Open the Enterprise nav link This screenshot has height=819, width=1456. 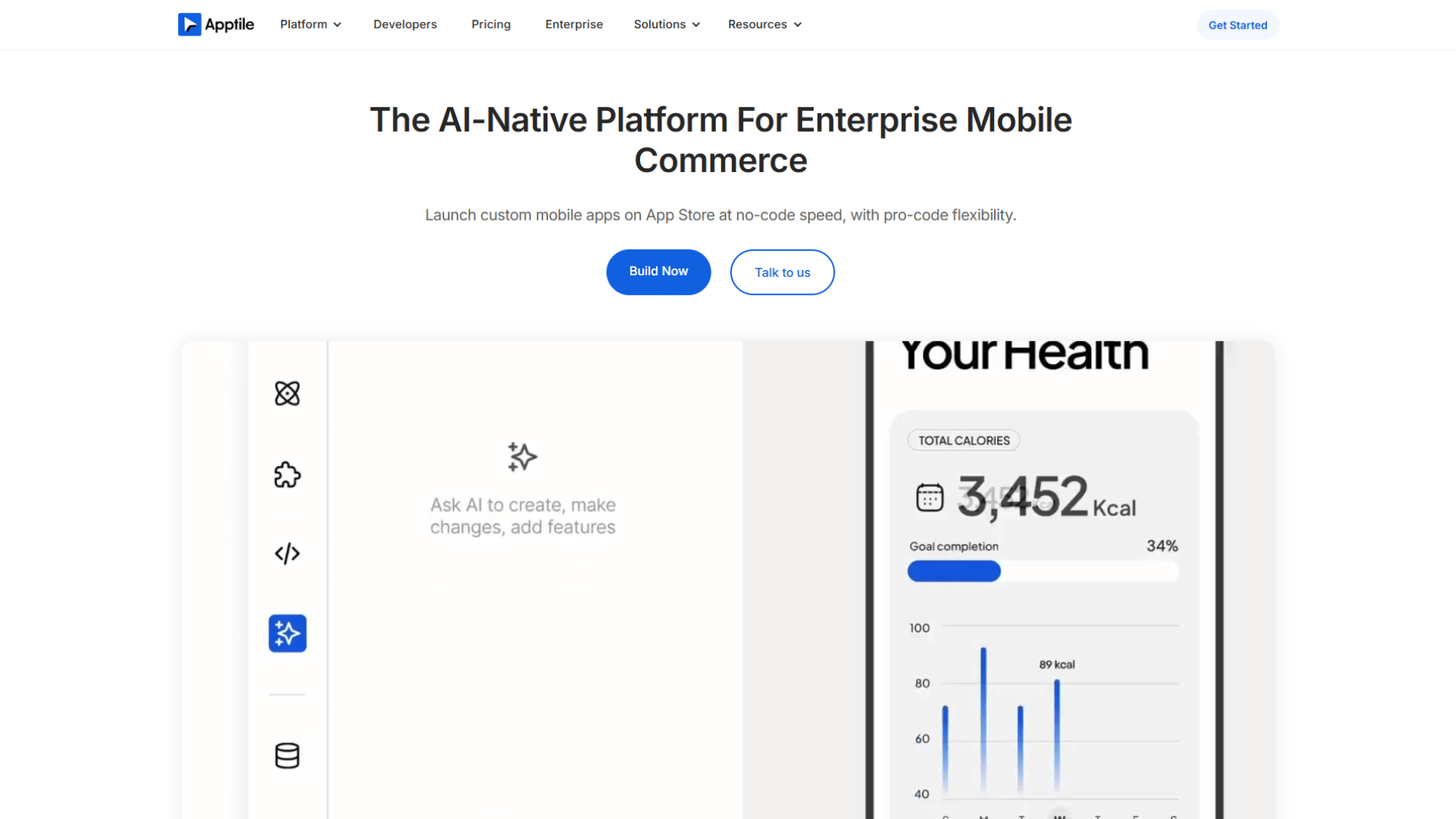[574, 24]
